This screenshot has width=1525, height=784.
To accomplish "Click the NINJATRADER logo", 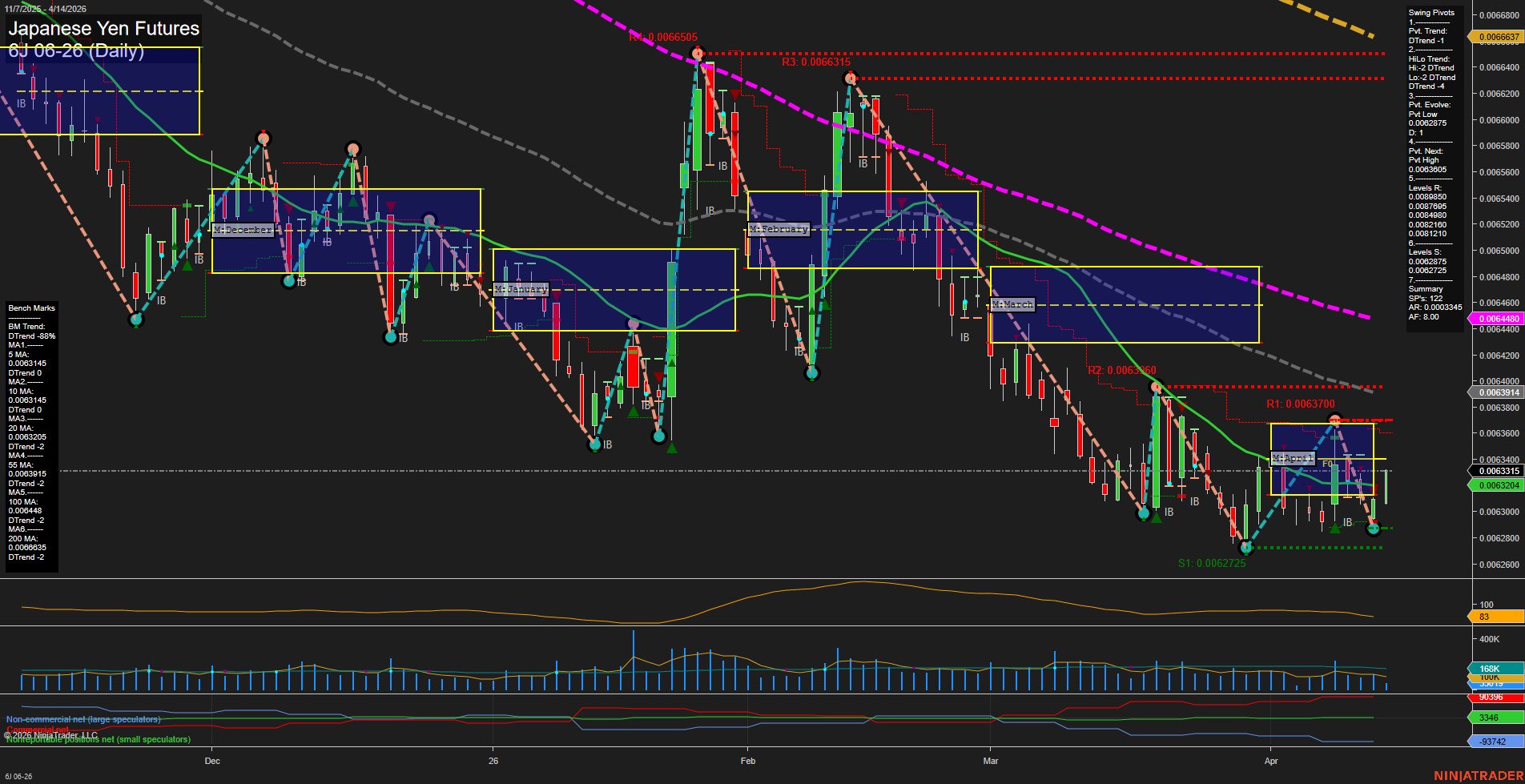I will coord(1478,775).
